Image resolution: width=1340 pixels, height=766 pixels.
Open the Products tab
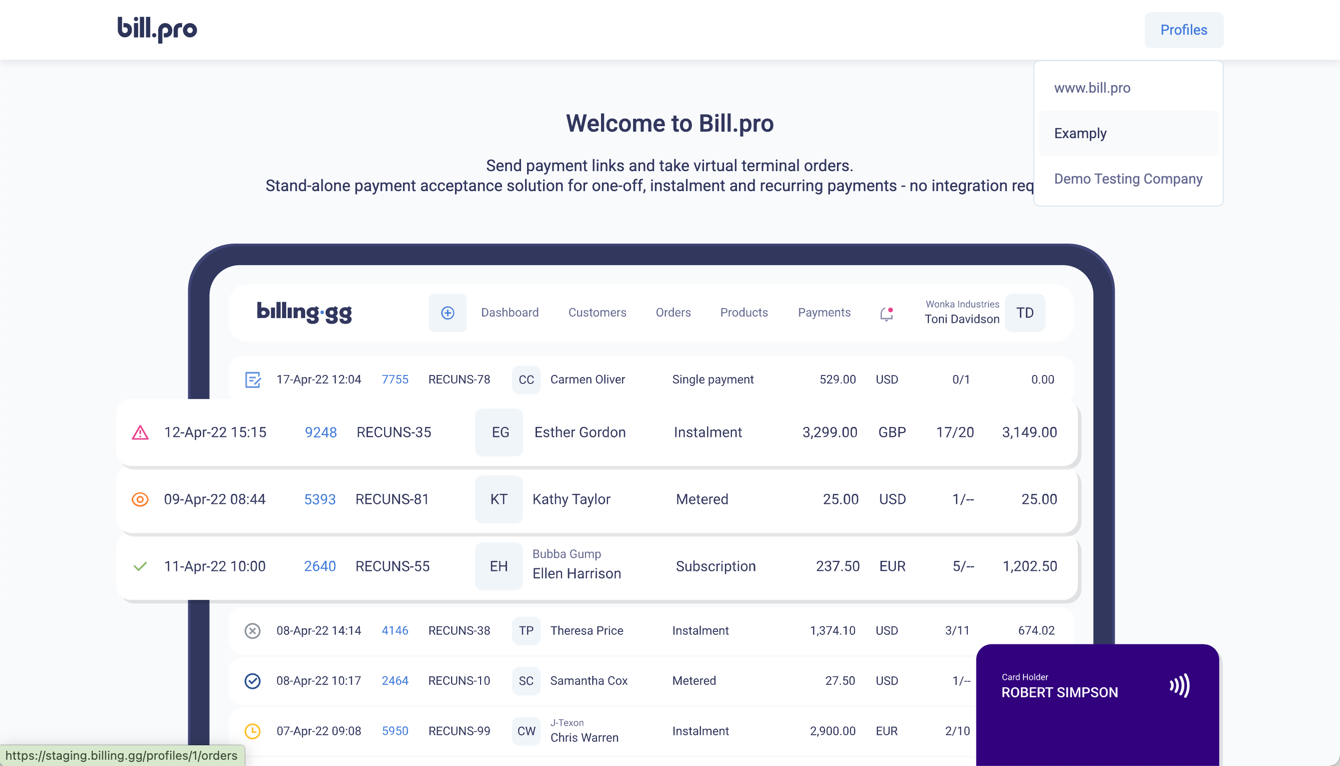pos(744,313)
